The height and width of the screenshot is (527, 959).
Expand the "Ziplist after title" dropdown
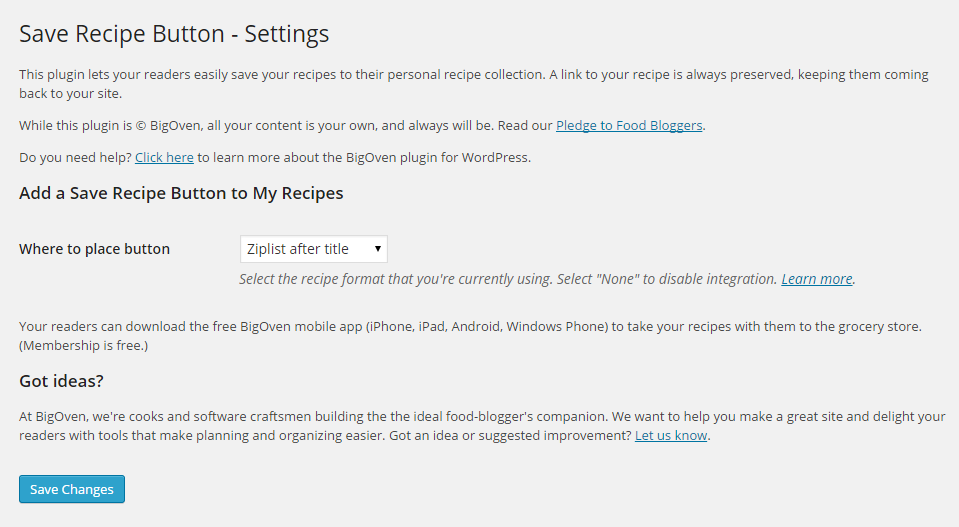click(x=314, y=249)
